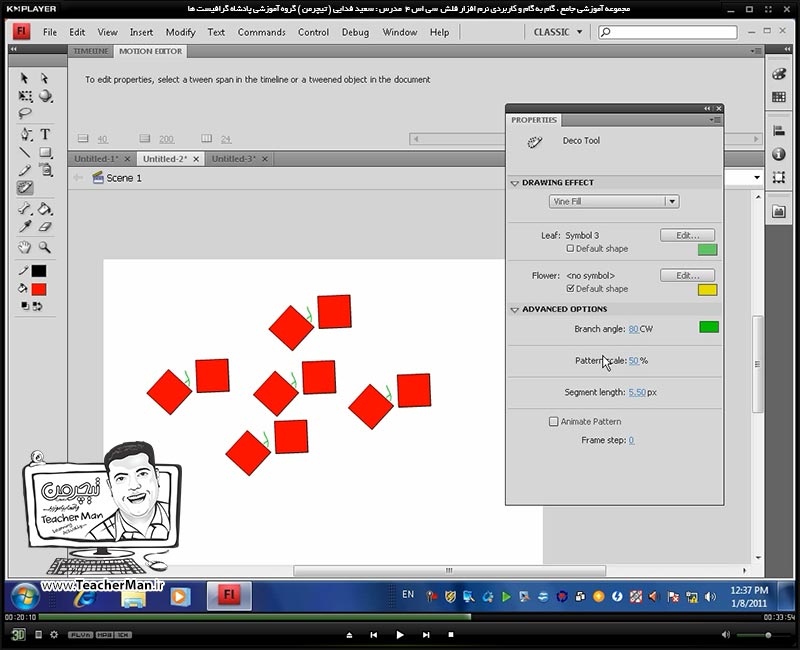Open the Library panel from right dock
800x650 pixels.
tap(779, 211)
